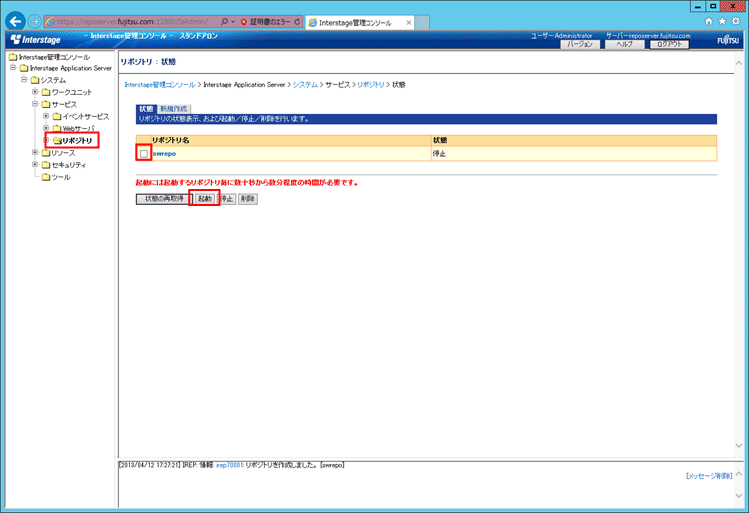Click the browser address bar URL field
The image size is (749, 513).
pos(130,21)
